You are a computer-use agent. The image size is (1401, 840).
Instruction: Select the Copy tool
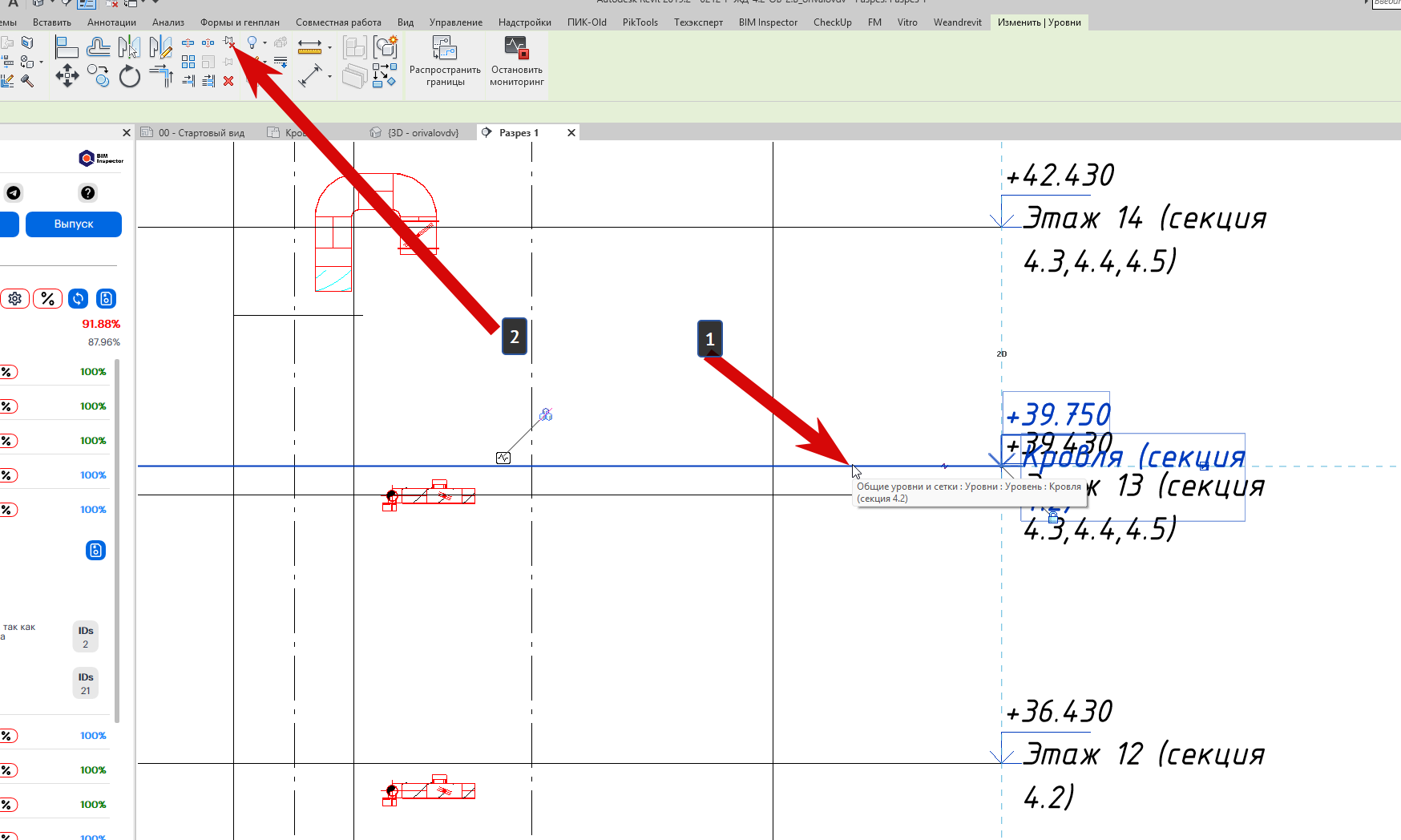tap(98, 77)
